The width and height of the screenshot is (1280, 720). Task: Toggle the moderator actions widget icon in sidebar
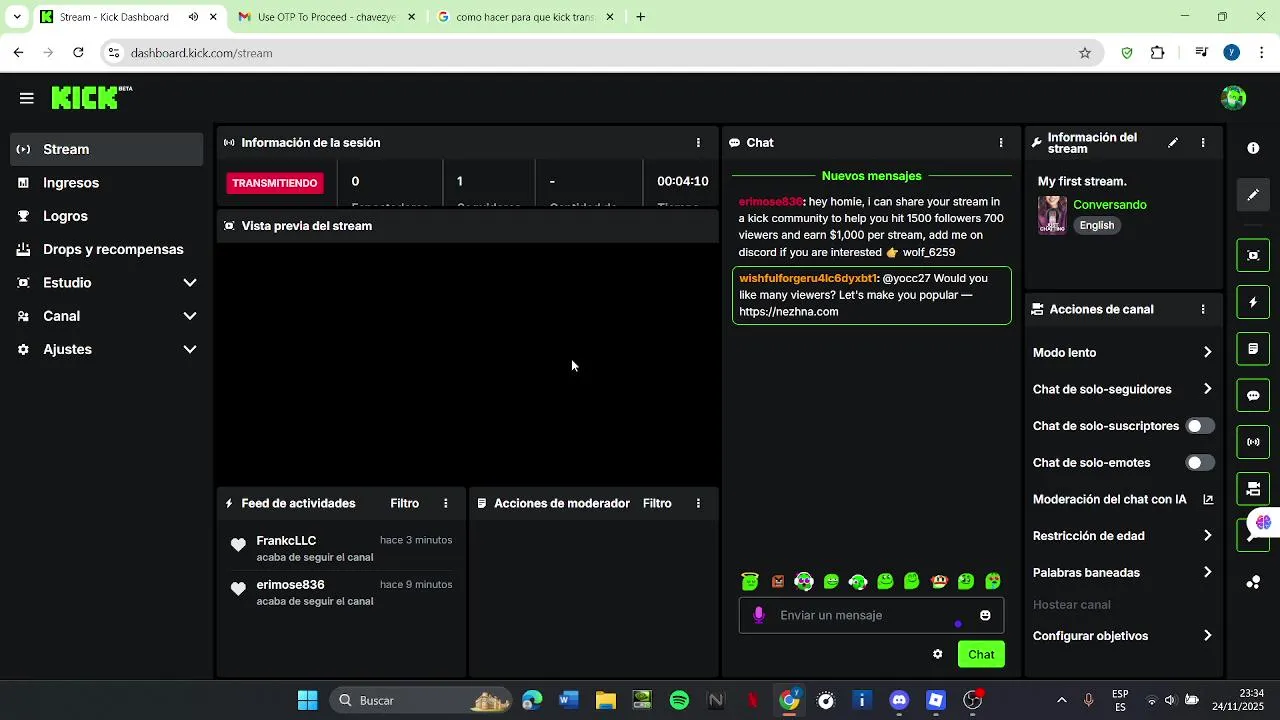coord(1253,349)
